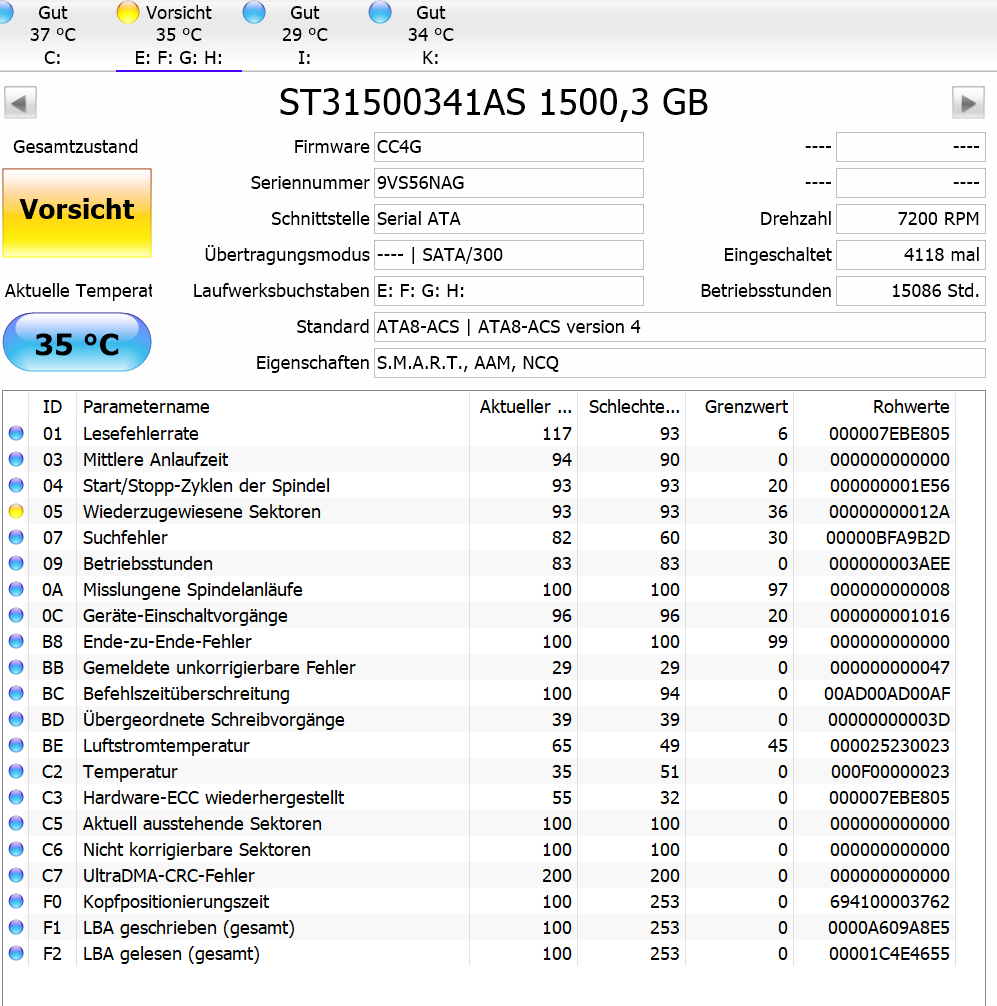Click the status orb for Kopfpositionierungszeit
The height and width of the screenshot is (1006, 997).
pos(16,901)
